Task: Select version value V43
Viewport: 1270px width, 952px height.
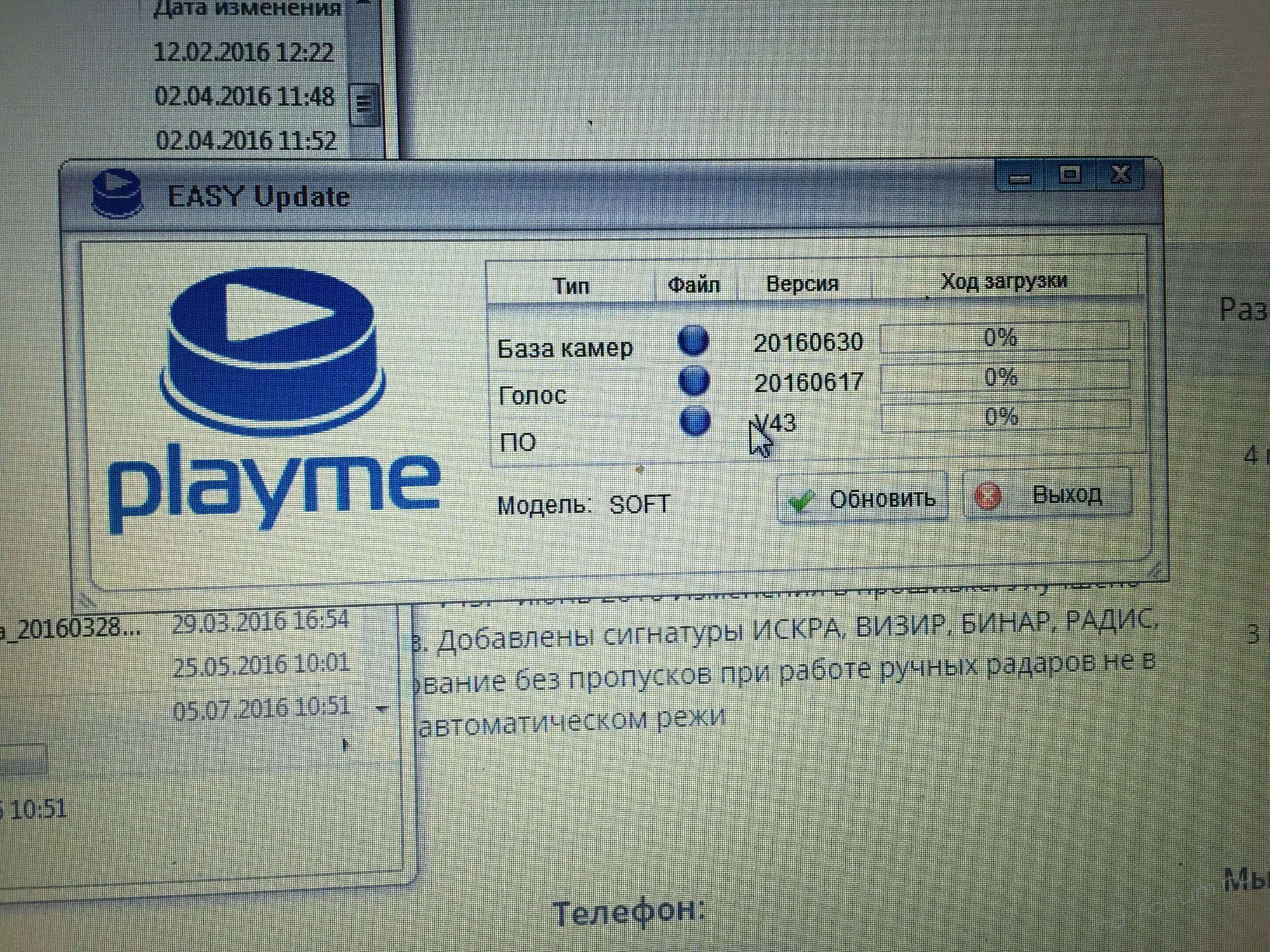Action: [775, 422]
